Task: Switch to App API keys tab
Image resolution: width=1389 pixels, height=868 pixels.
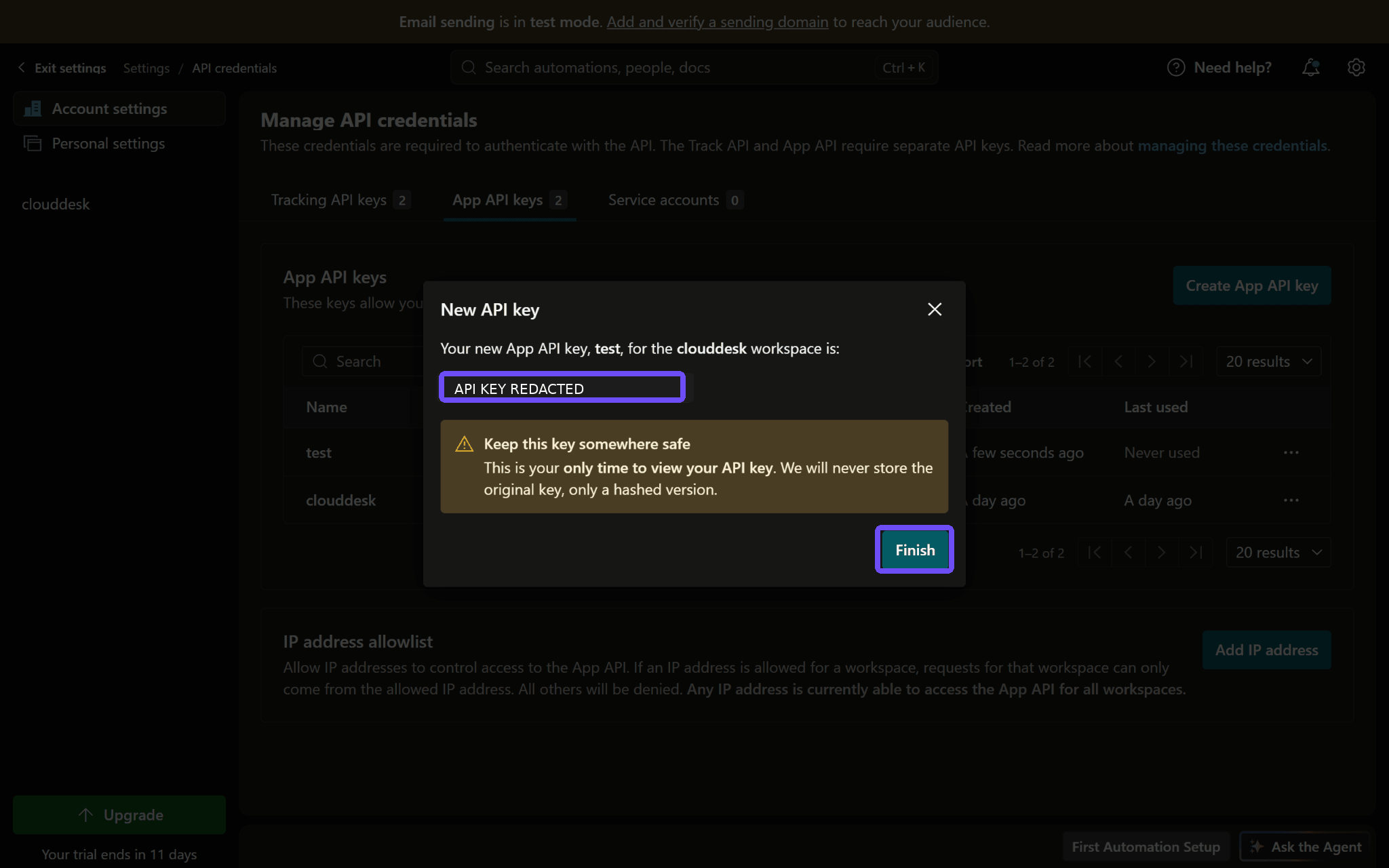Action: pyautogui.click(x=509, y=200)
